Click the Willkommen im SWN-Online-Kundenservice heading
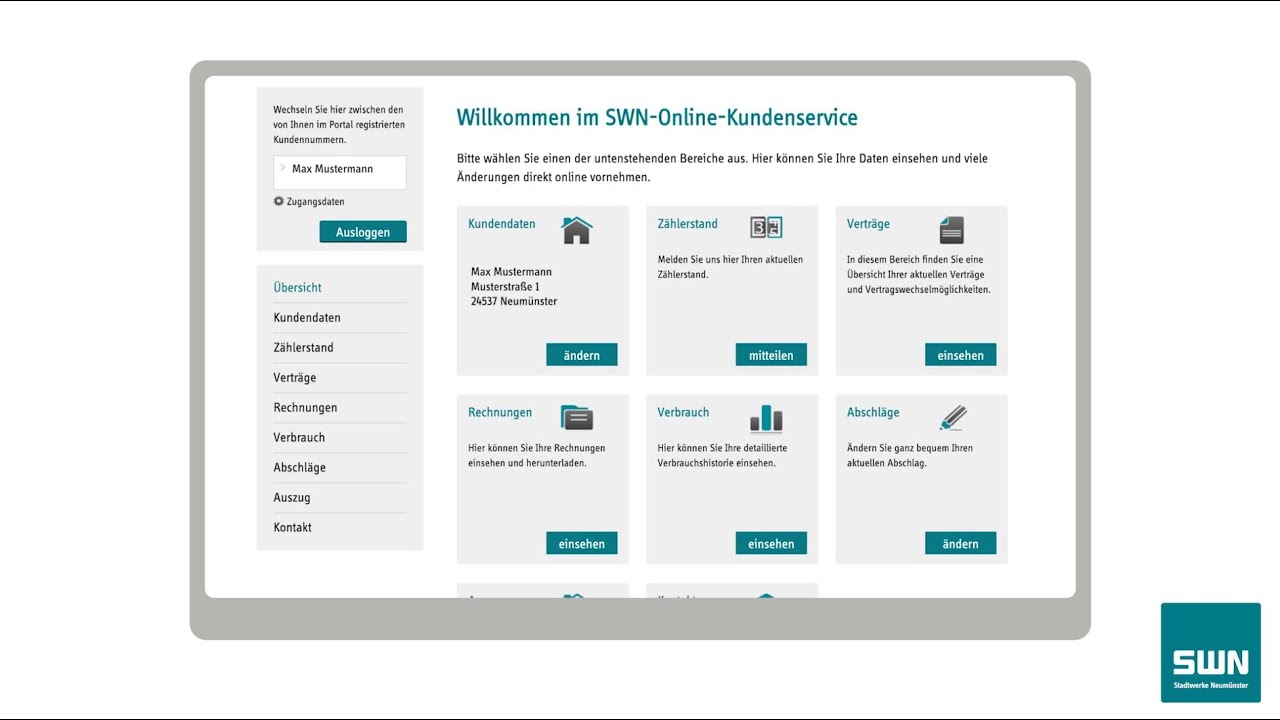This screenshot has height=720, width=1280. click(657, 118)
